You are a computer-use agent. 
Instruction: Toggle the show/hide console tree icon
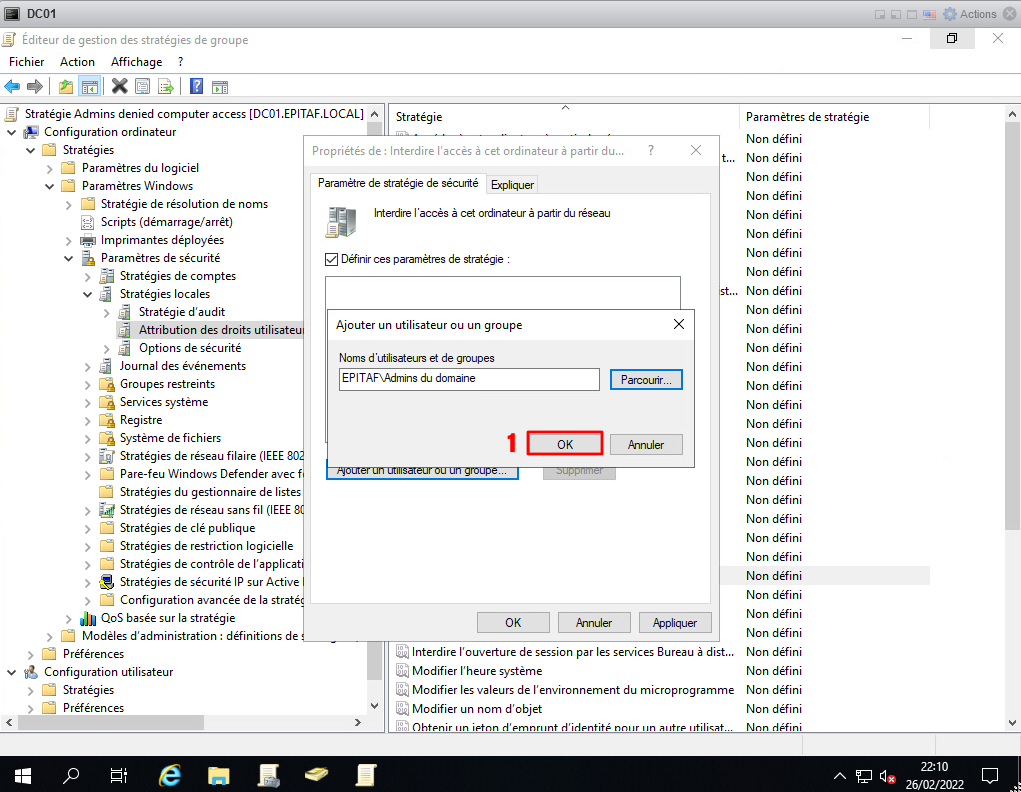pos(90,86)
